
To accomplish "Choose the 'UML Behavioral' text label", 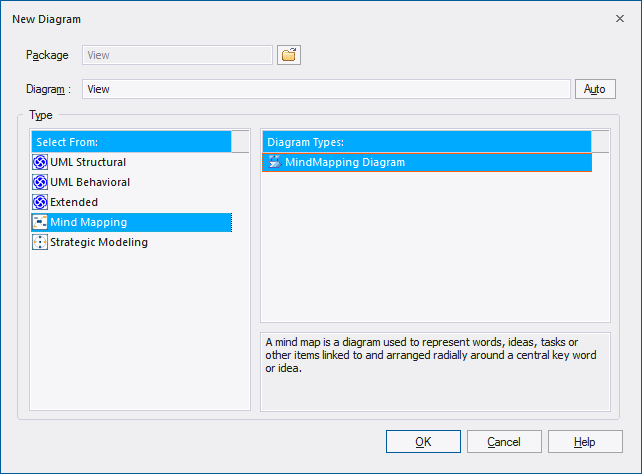I will [x=90, y=182].
